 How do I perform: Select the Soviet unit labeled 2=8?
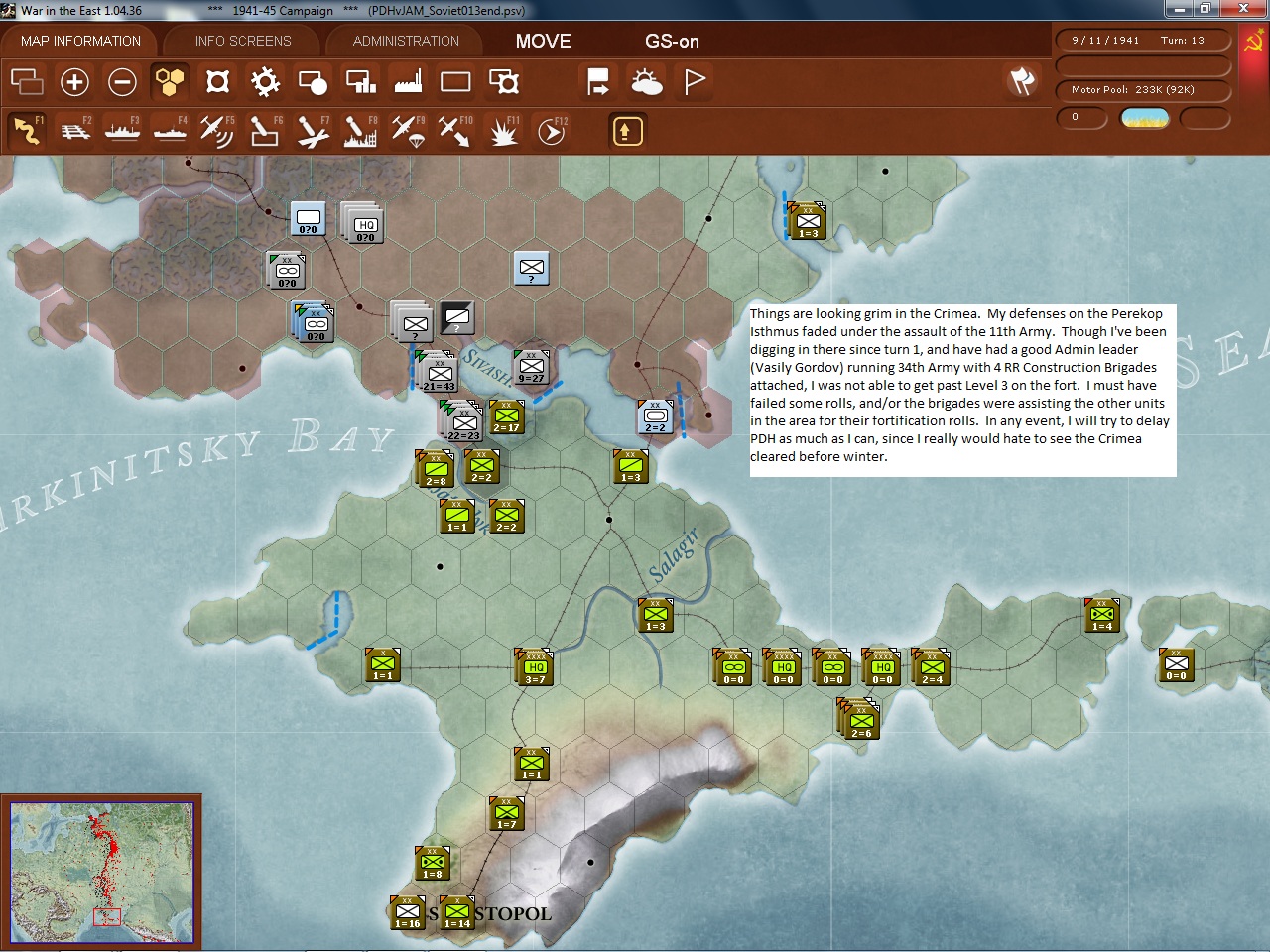click(x=436, y=469)
